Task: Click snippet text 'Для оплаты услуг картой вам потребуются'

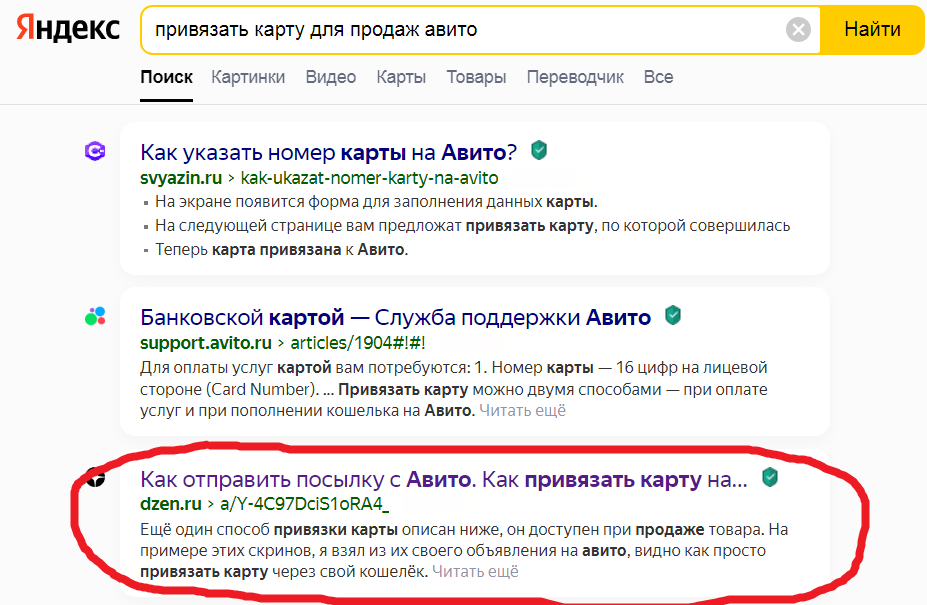Action: click(x=305, y=368)
